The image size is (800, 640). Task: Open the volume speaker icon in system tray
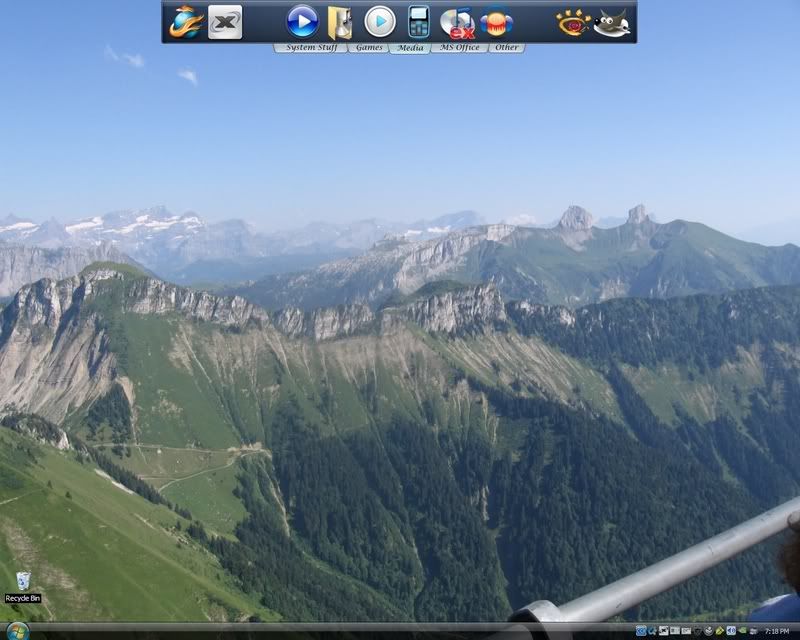pos(731,631)
